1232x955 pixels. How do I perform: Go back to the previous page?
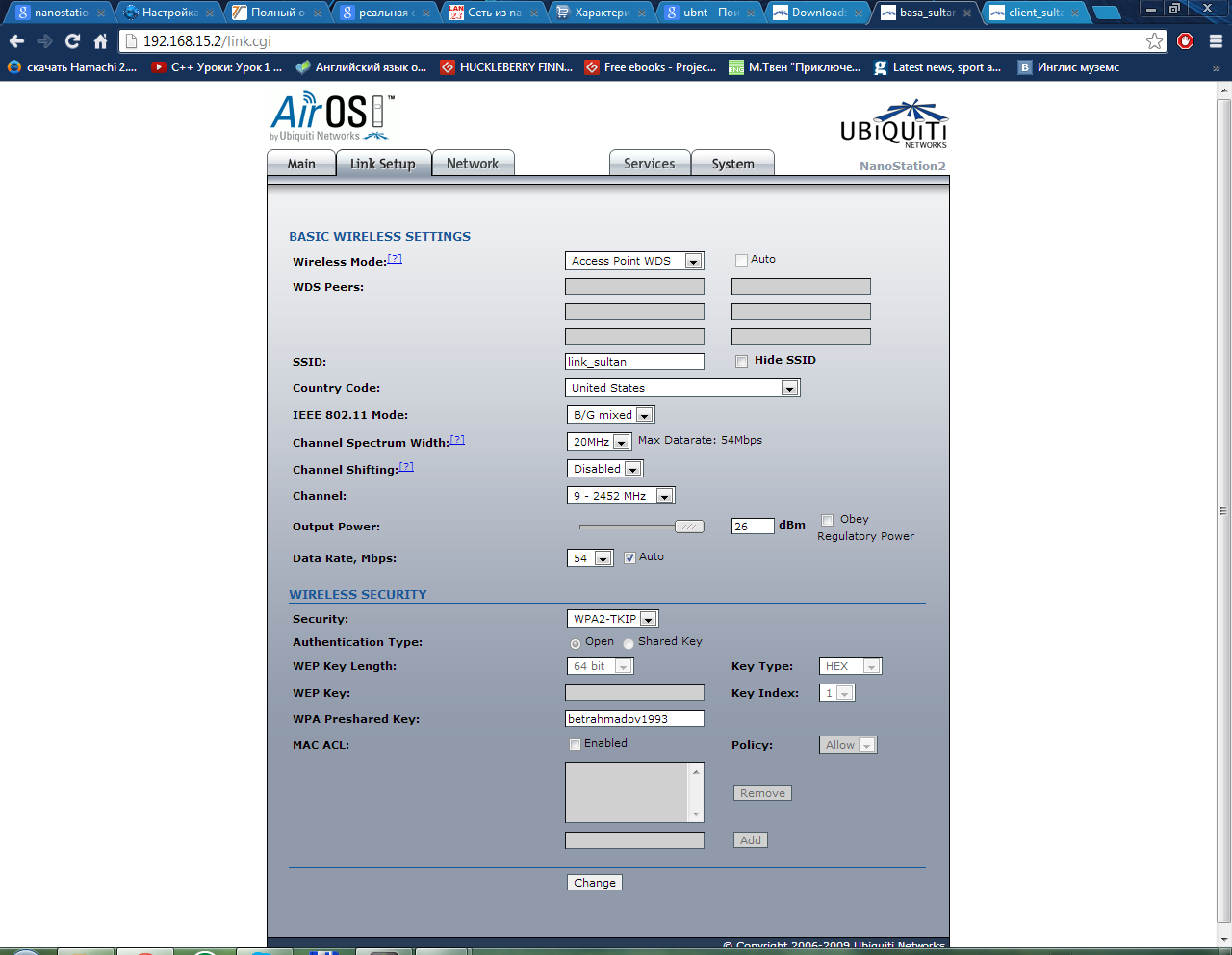coord(16,41)
